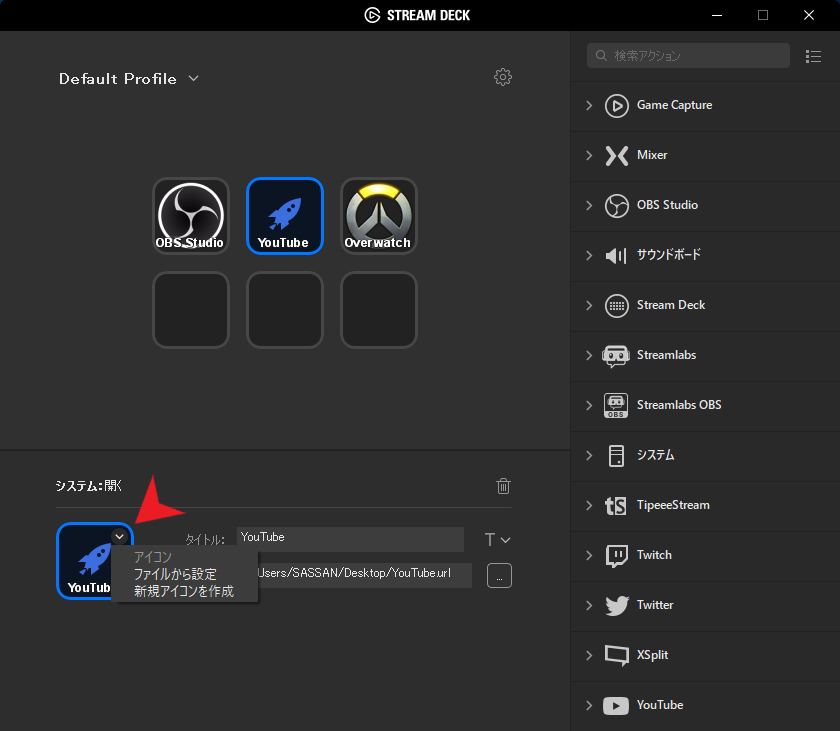
Task: Expand the Twitch category arrow
Action: [589, 555]
